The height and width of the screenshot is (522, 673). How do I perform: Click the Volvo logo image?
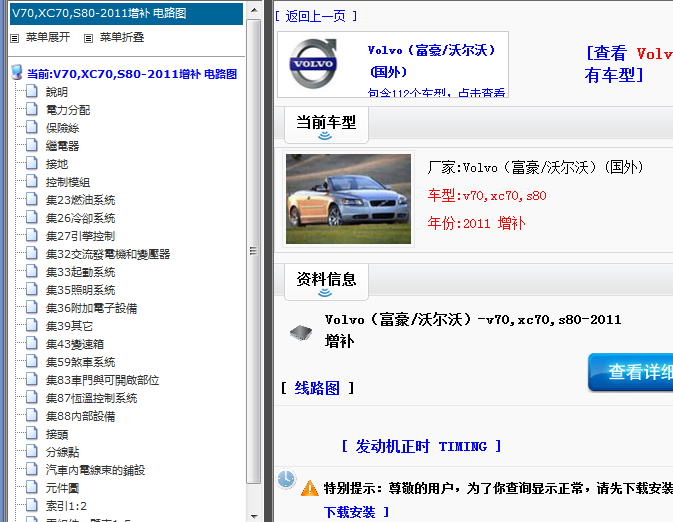click(x=313, y=64)
